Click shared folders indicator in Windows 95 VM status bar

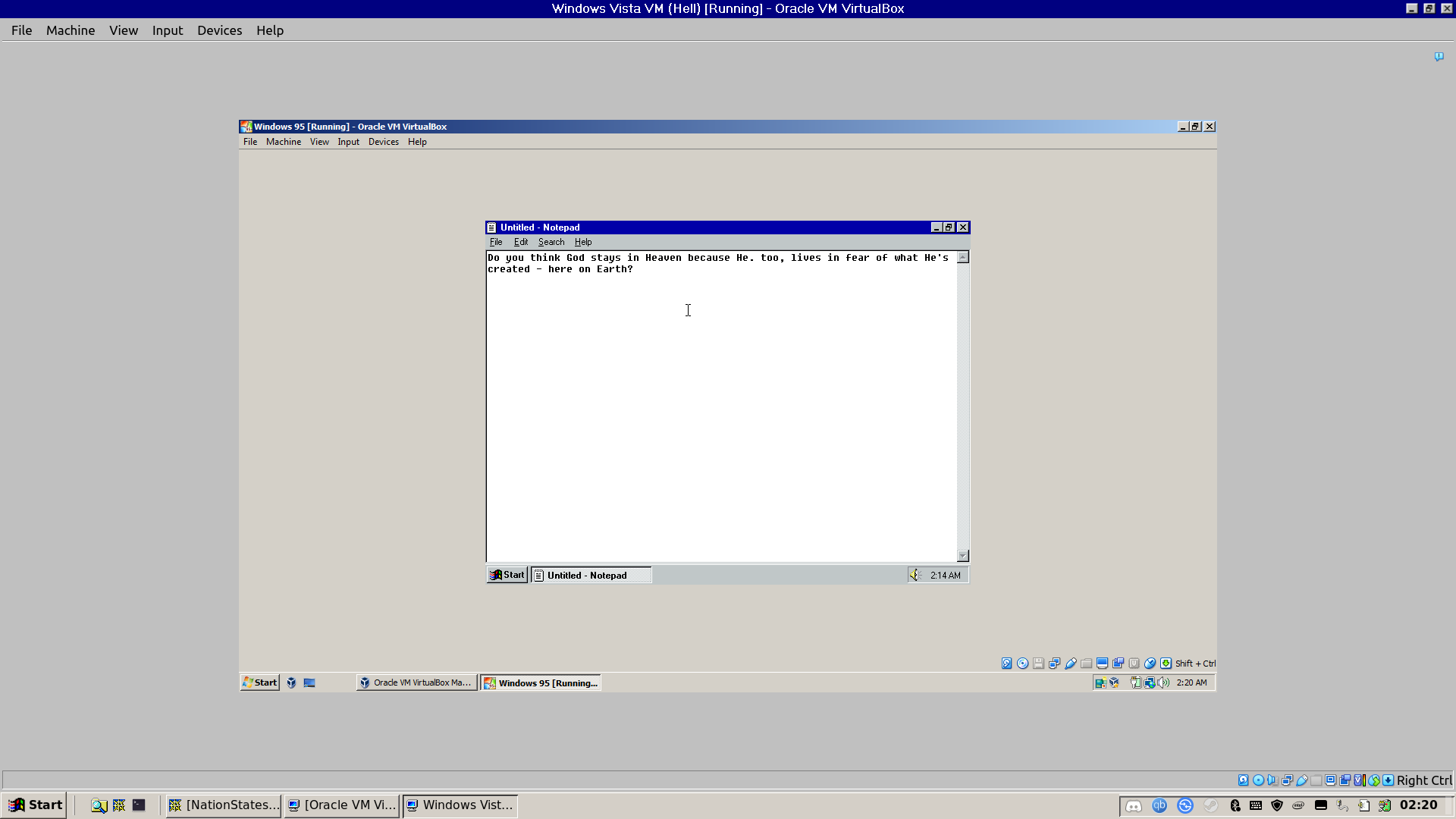pyautogui.click(x=1087, y=663)
